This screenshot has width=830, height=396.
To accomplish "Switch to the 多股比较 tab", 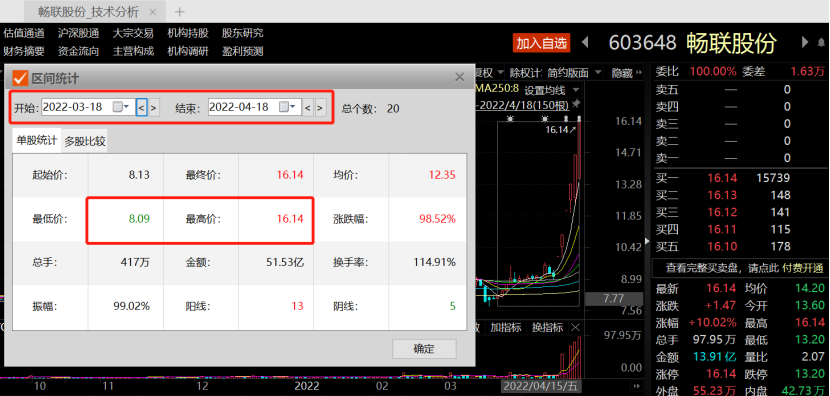I will (x=85, y=141).
